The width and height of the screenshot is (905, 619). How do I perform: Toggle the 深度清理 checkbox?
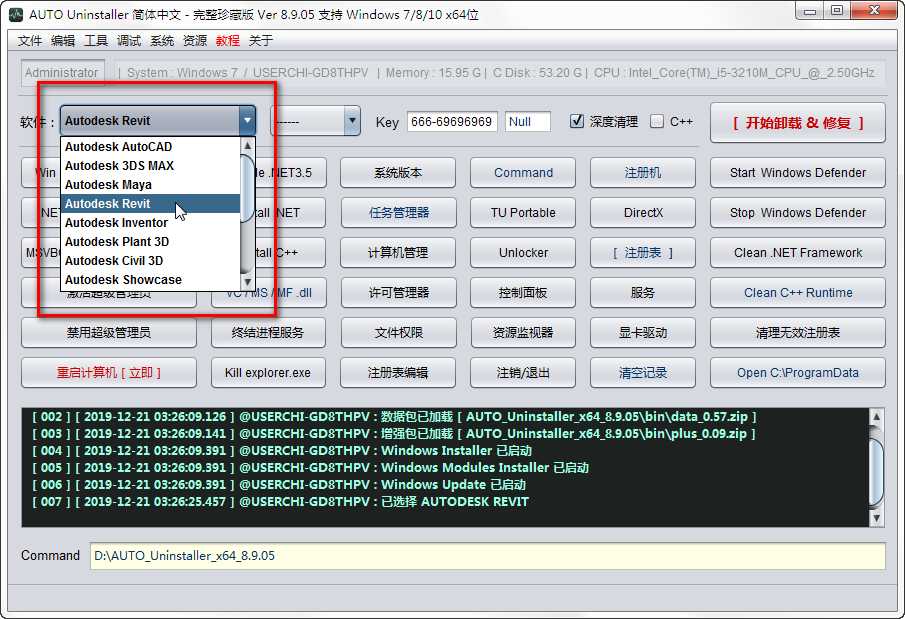coord(577,121)
